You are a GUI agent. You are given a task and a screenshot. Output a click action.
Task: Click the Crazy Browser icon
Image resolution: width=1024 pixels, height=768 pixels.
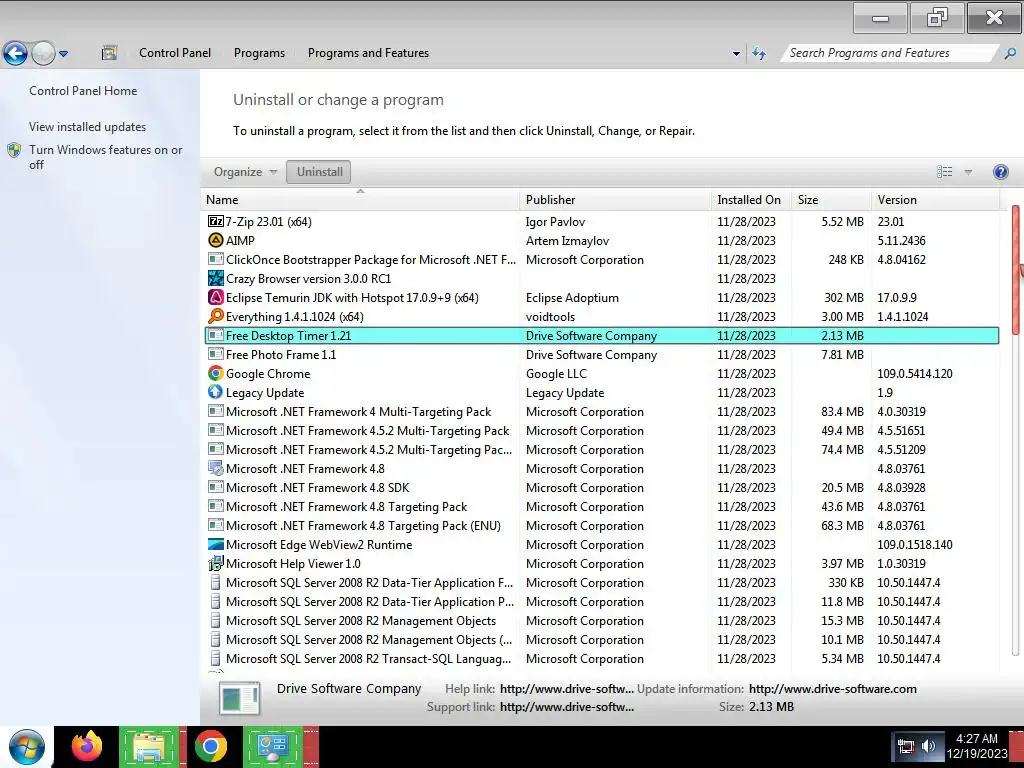216,278
